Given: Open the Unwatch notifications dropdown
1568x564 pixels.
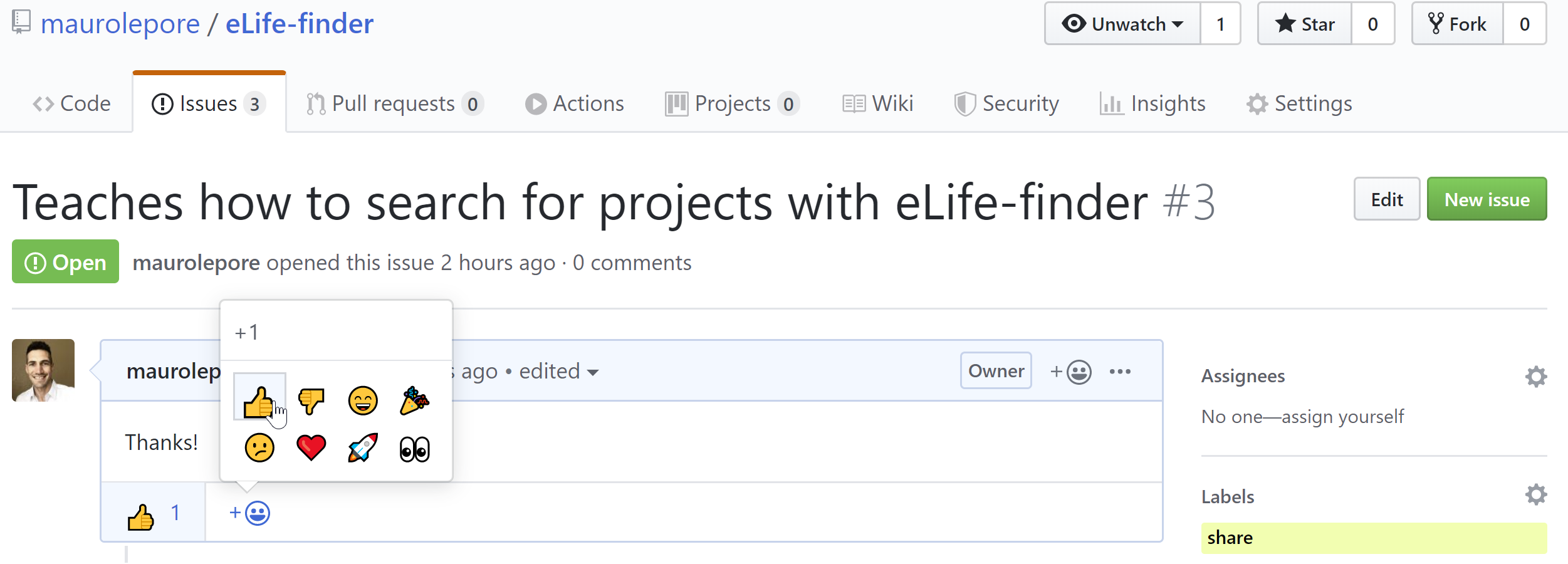Looking at the screenshot, I should point(1122,24).
